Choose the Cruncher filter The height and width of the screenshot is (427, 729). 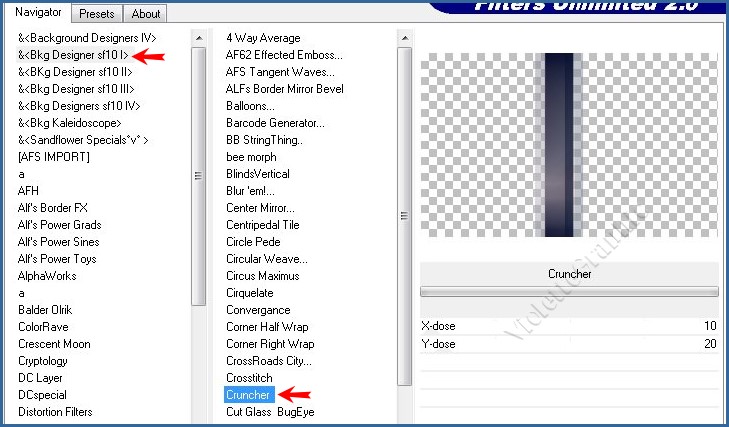click(x=248, y=395)
